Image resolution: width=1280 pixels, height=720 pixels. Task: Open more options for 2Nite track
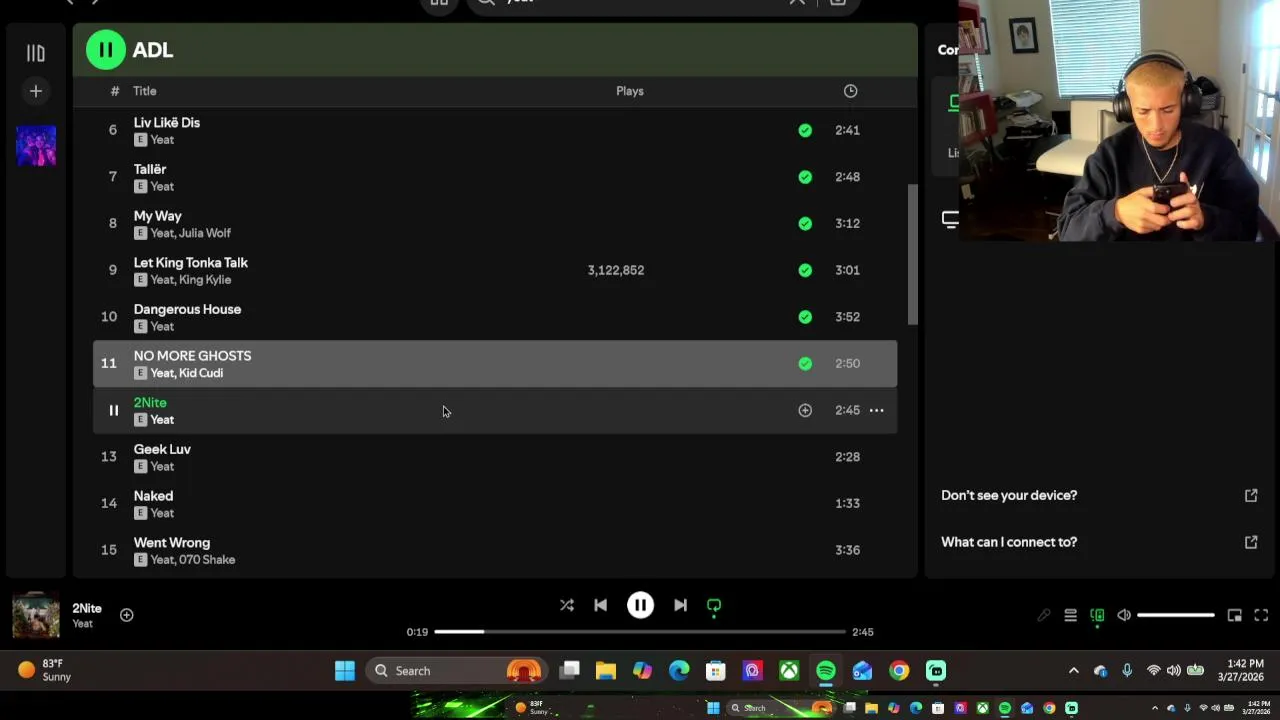coord(876,410)
